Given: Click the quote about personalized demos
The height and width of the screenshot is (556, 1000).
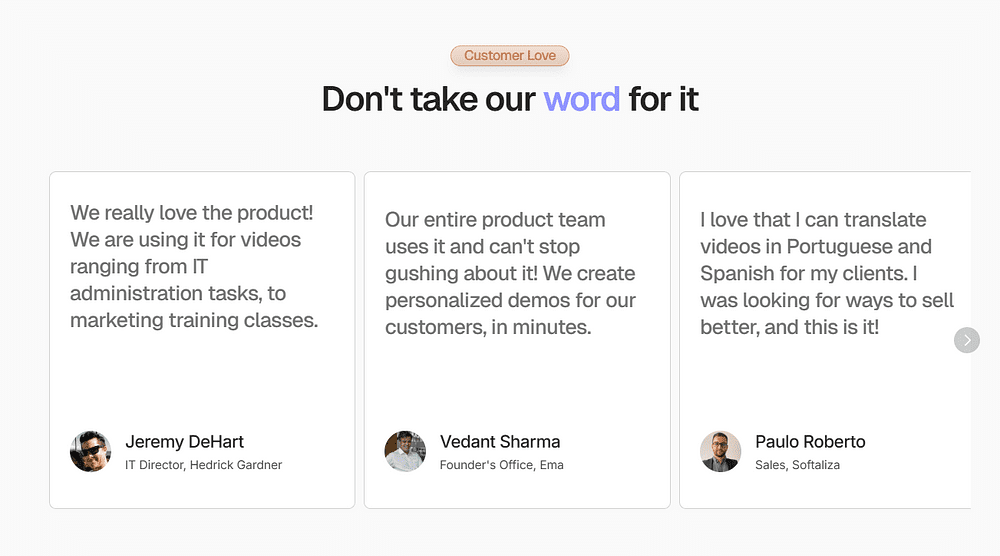Looking at the screenshot, I should tap(510, 273).
